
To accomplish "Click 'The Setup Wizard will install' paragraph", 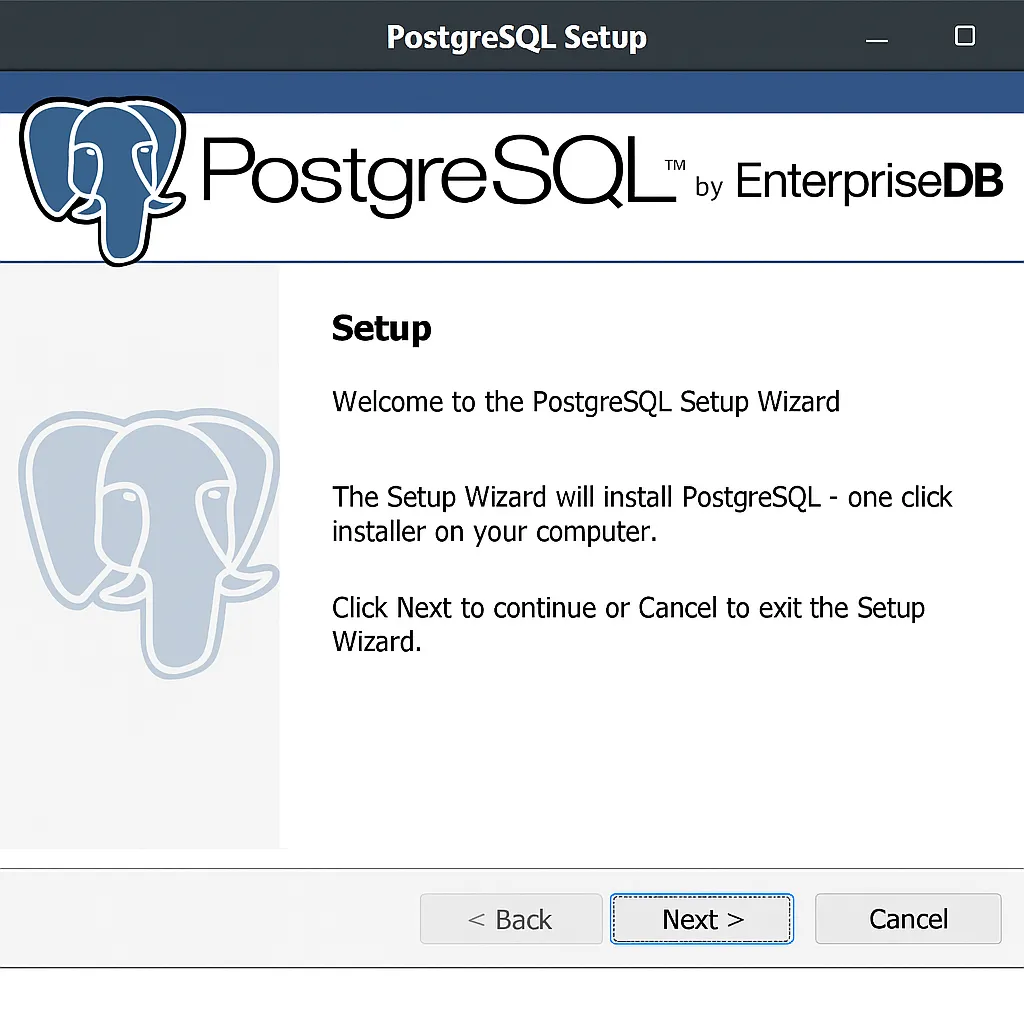I will pos(642,514).
